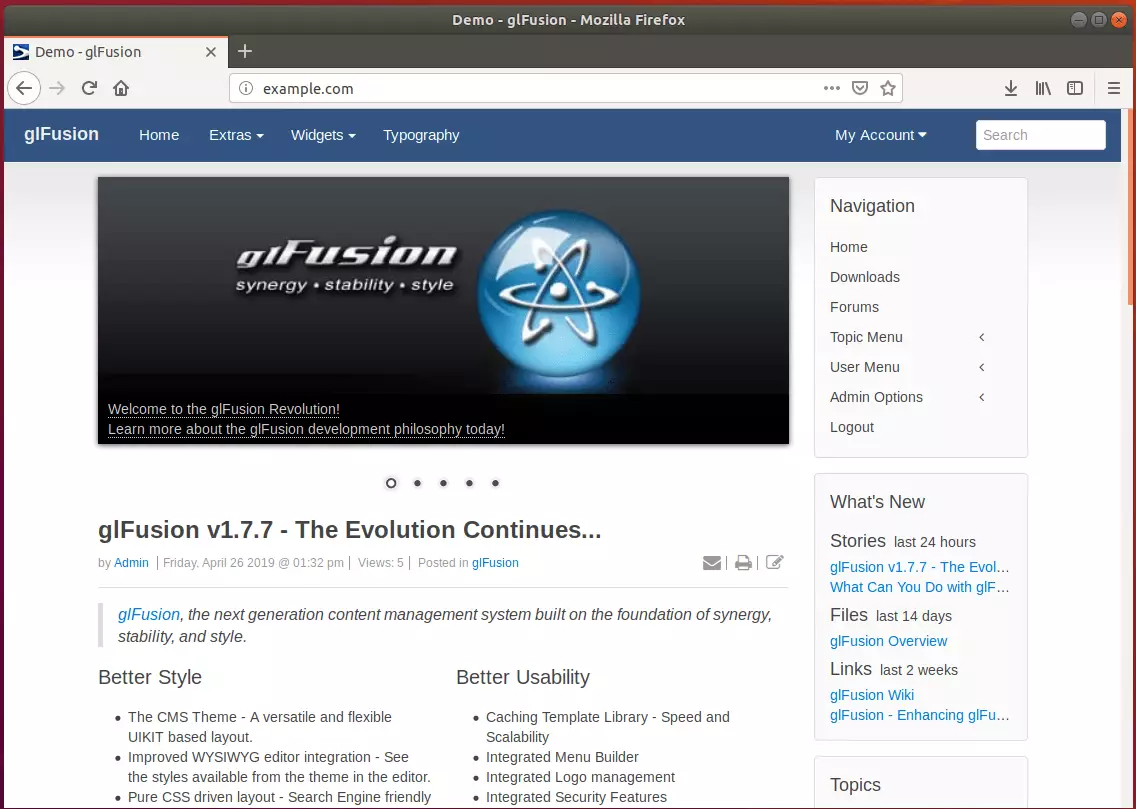The image size is (1136, 809).
Task: Open the Admin author link
Action: (131, 563)
